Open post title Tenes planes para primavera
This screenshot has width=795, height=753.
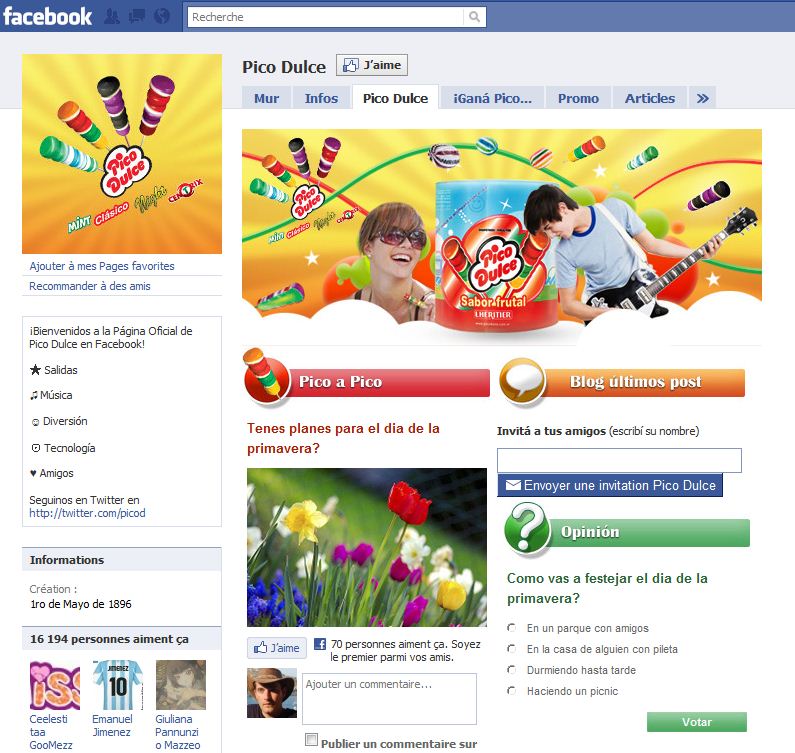343,438
